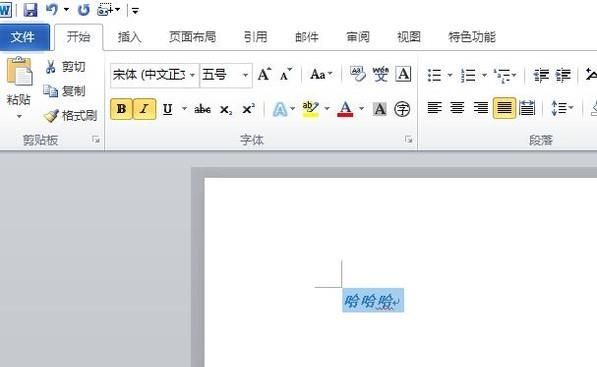This screenshot has width=597, height=367.
Task: Click the Increase Indent icon
Action: pos(563,75)
